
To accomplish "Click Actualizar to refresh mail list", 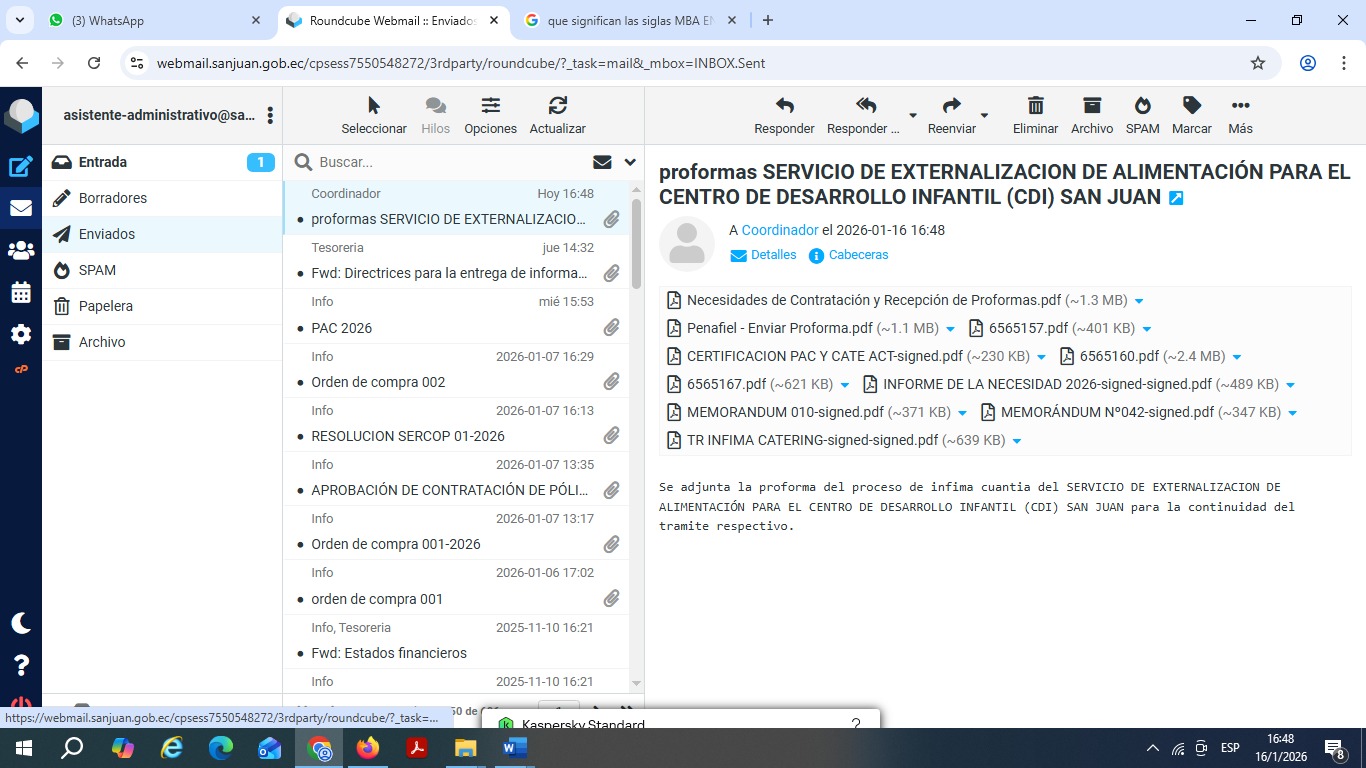I will [x=557, y=106].
